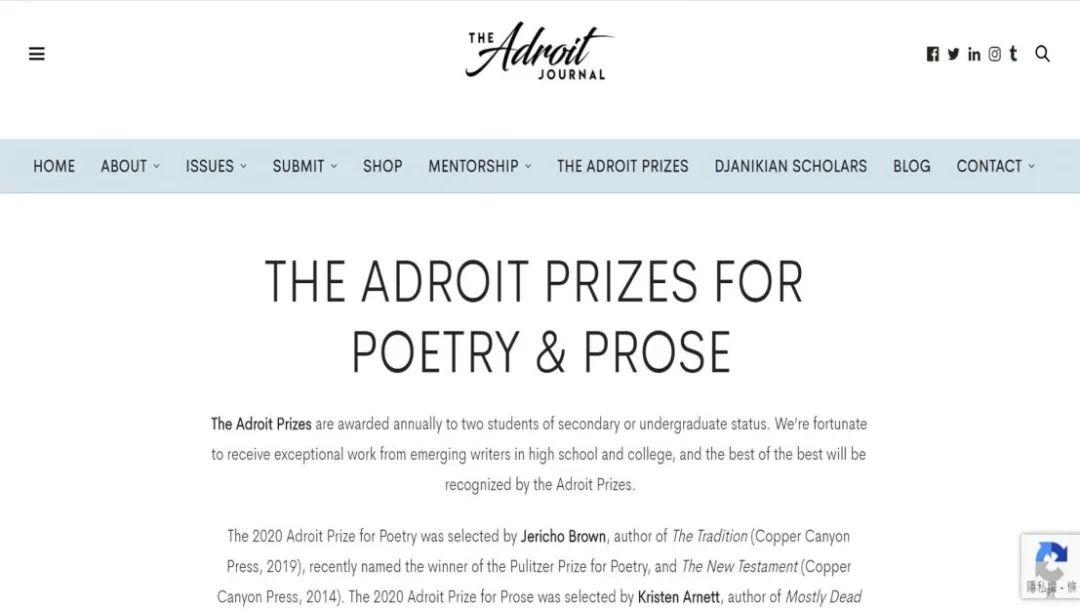Image resolution: width=1080 pixels, height=609 pixels.
Task: Open the hamburger menu icon
Action: tap(37, 54)
